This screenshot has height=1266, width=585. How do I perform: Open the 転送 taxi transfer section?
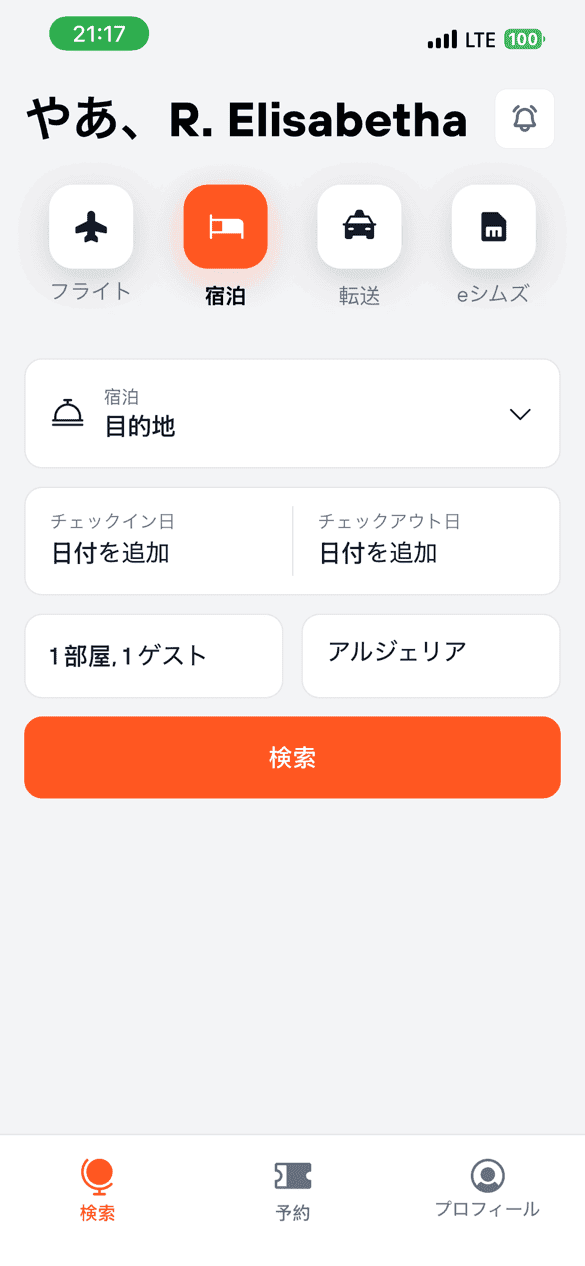(359, 227)
